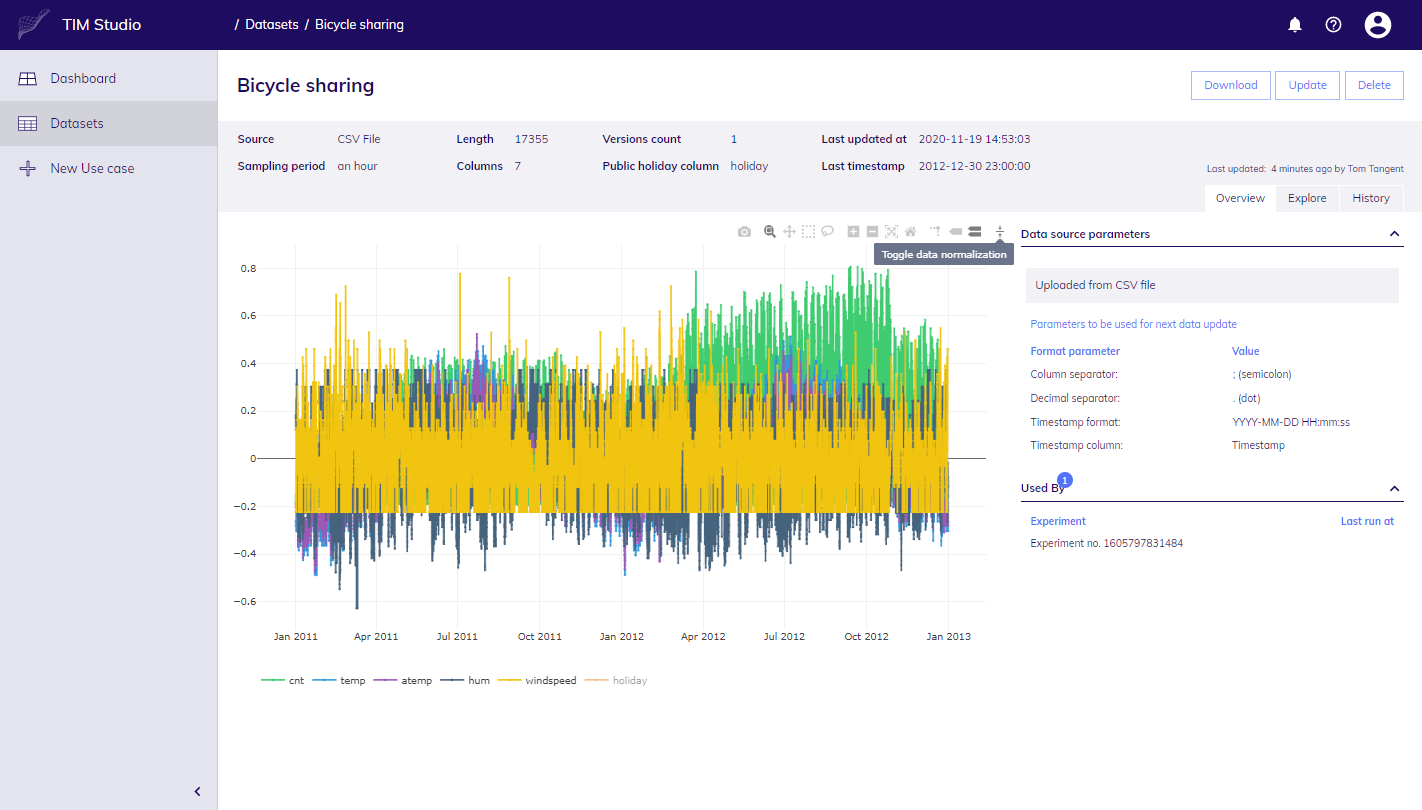Click the Dashboard sidebar icon

click(28, 78)
